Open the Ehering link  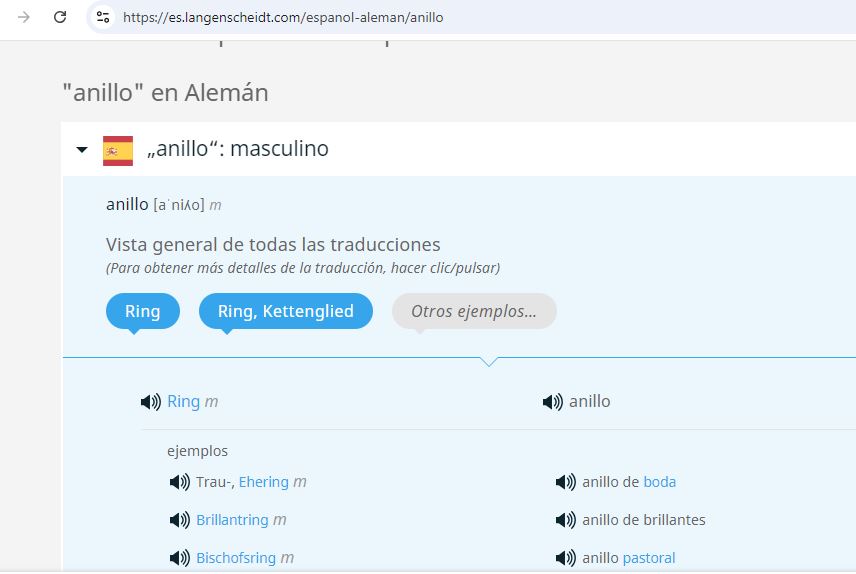click(x=264, y=482)
